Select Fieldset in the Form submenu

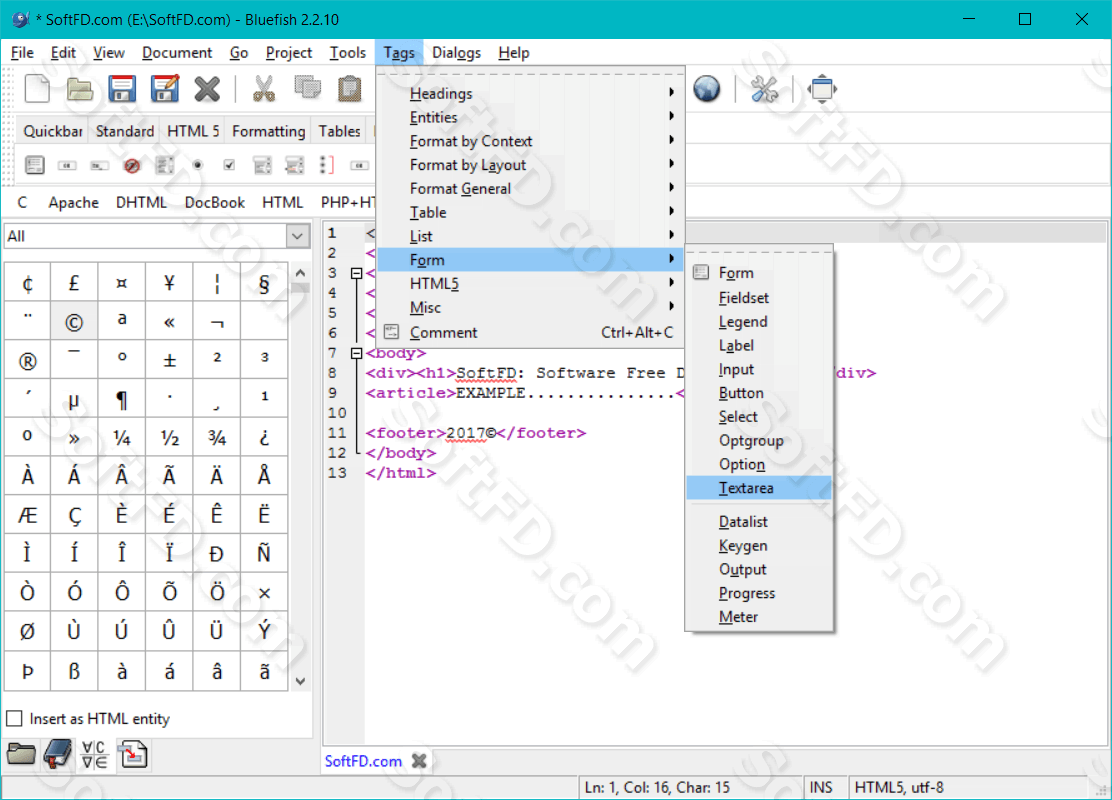pyautogui.click(x=759, y=298)
